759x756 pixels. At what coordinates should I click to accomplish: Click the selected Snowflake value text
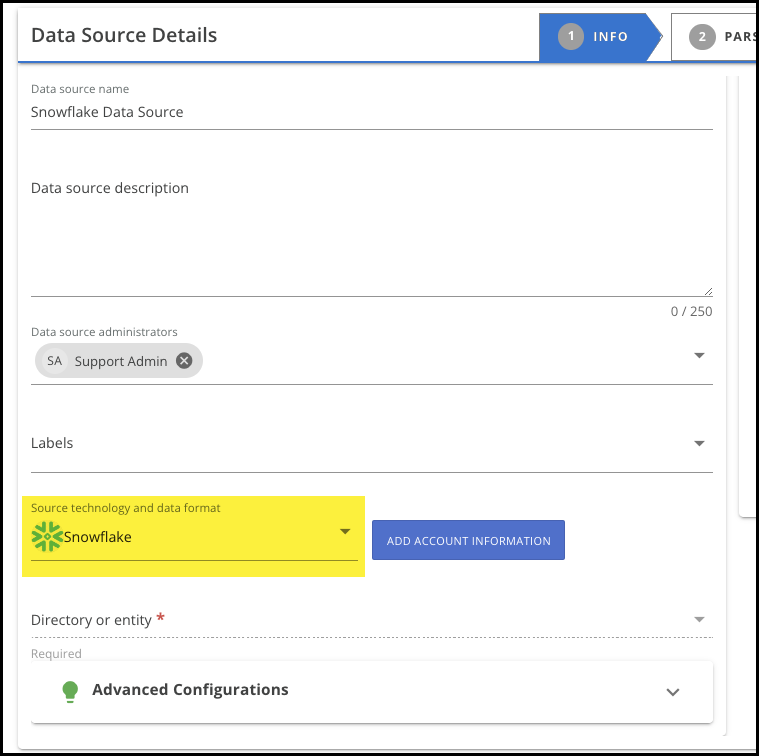pyautogui.click(x=98, y=537)
